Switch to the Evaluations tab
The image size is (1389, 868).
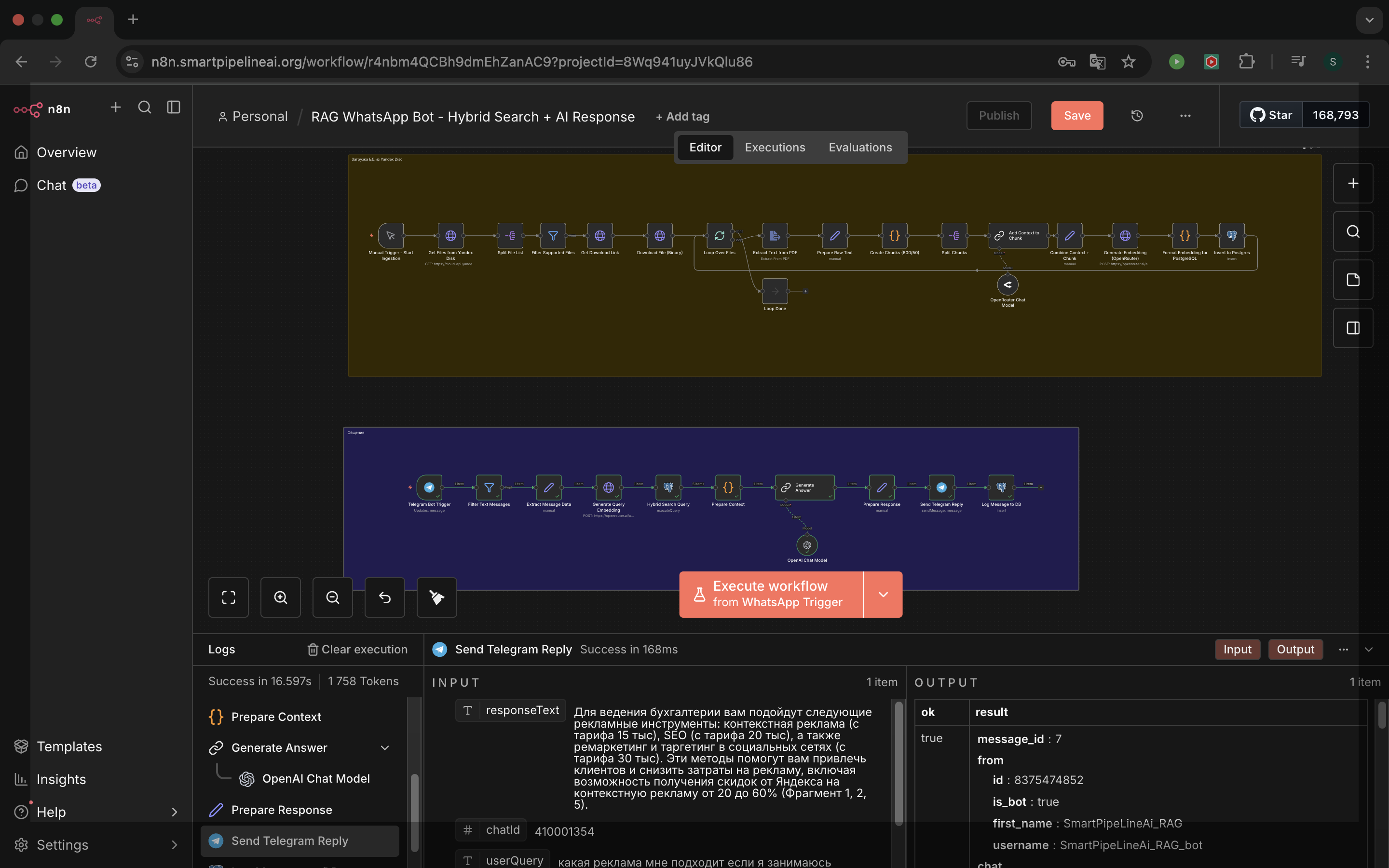click(x=860, y=148)
